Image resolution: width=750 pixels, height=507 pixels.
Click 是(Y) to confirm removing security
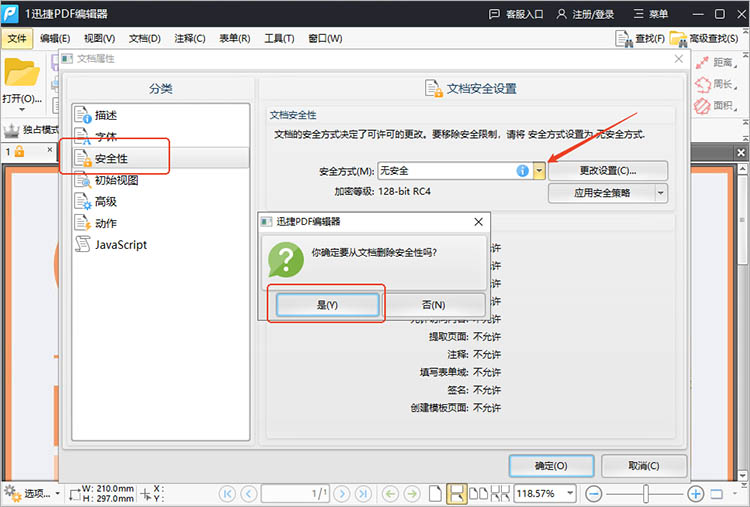328,305
